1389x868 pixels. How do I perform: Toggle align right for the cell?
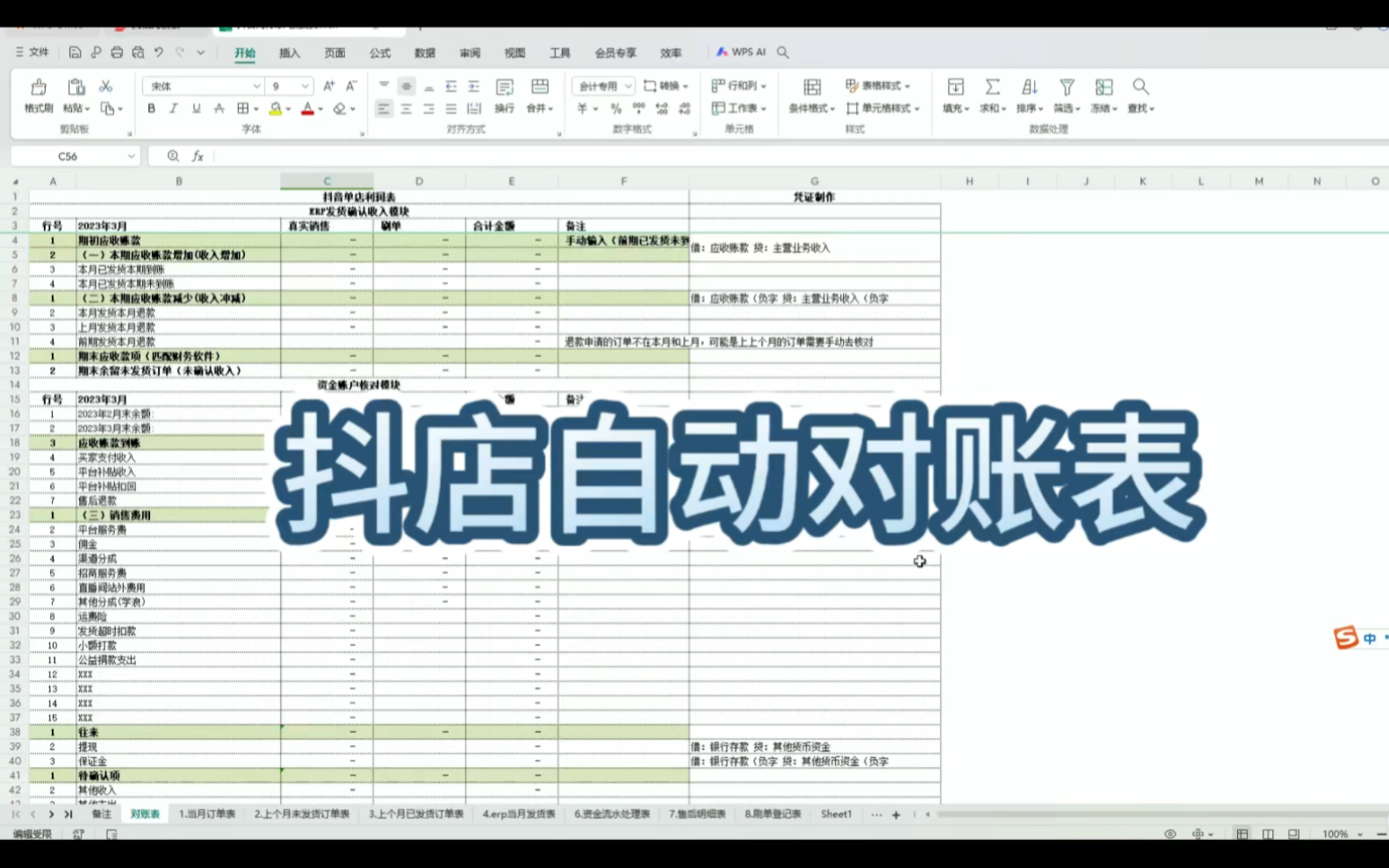tap(428, 109)
